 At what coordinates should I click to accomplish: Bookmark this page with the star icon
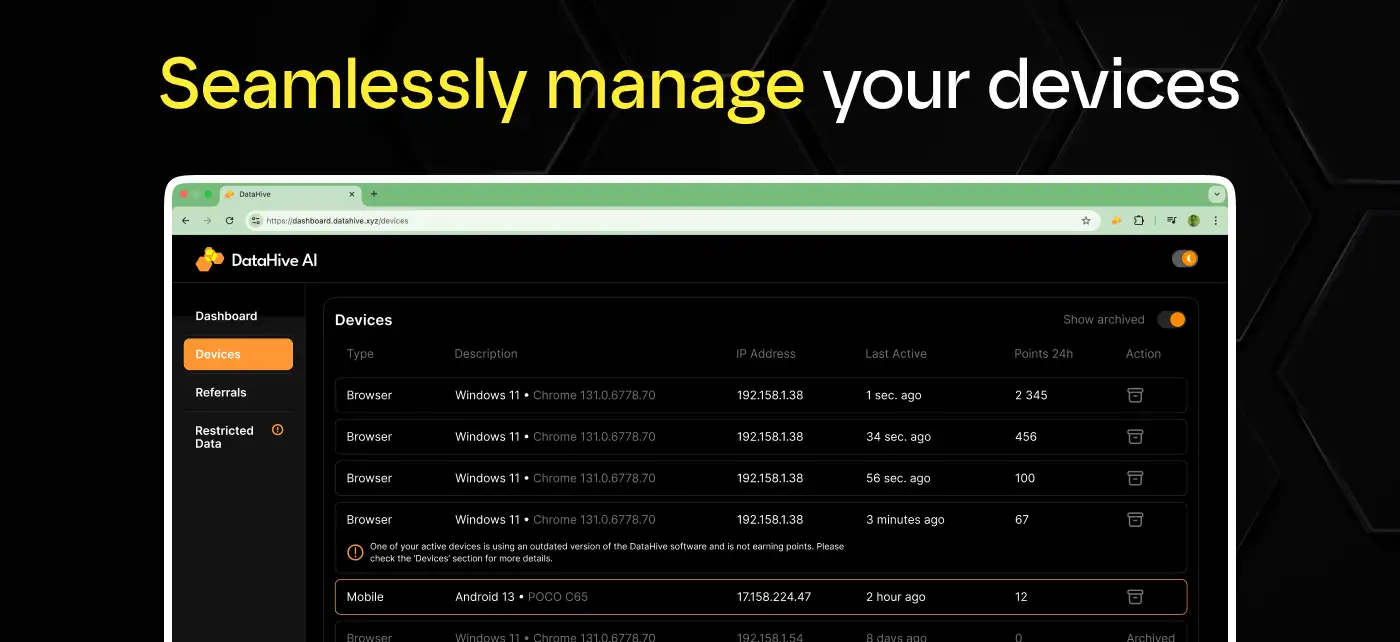point(1086,221)
